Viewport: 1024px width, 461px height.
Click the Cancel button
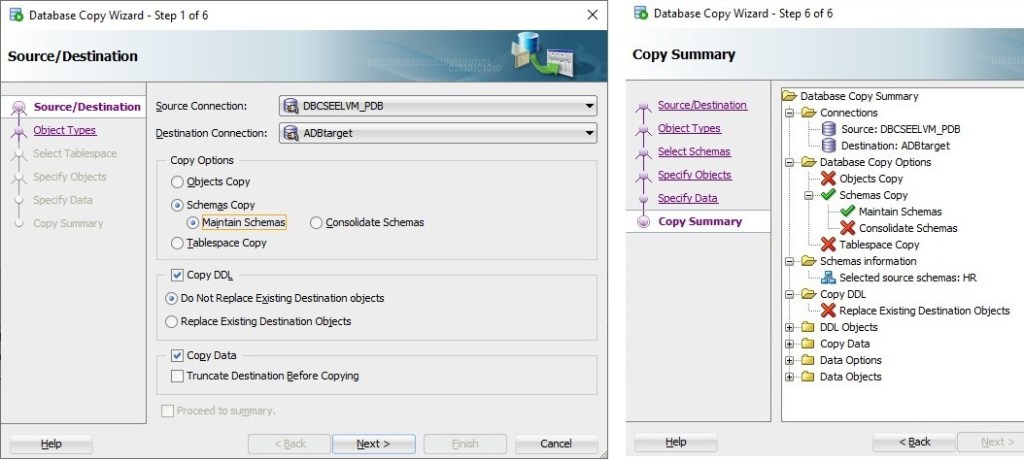[556, 443]
